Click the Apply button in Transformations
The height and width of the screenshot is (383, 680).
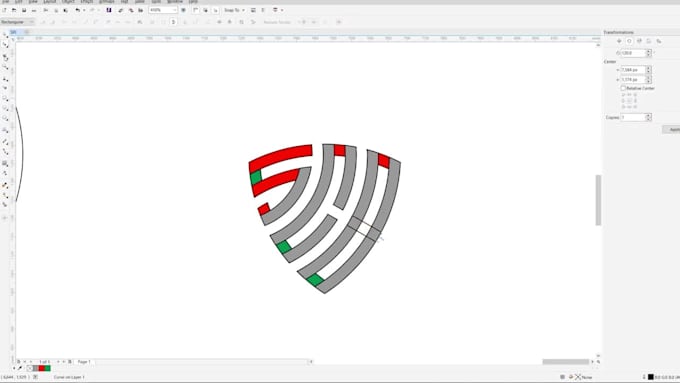(672, 130)
